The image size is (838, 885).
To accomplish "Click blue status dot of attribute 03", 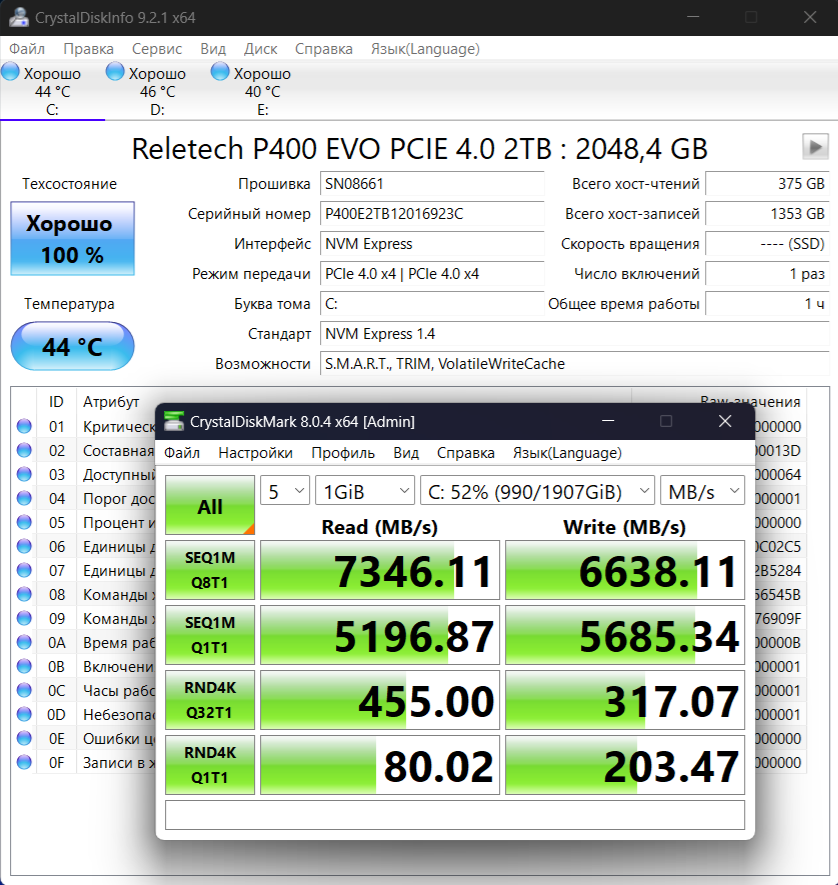I will (24, 474).
